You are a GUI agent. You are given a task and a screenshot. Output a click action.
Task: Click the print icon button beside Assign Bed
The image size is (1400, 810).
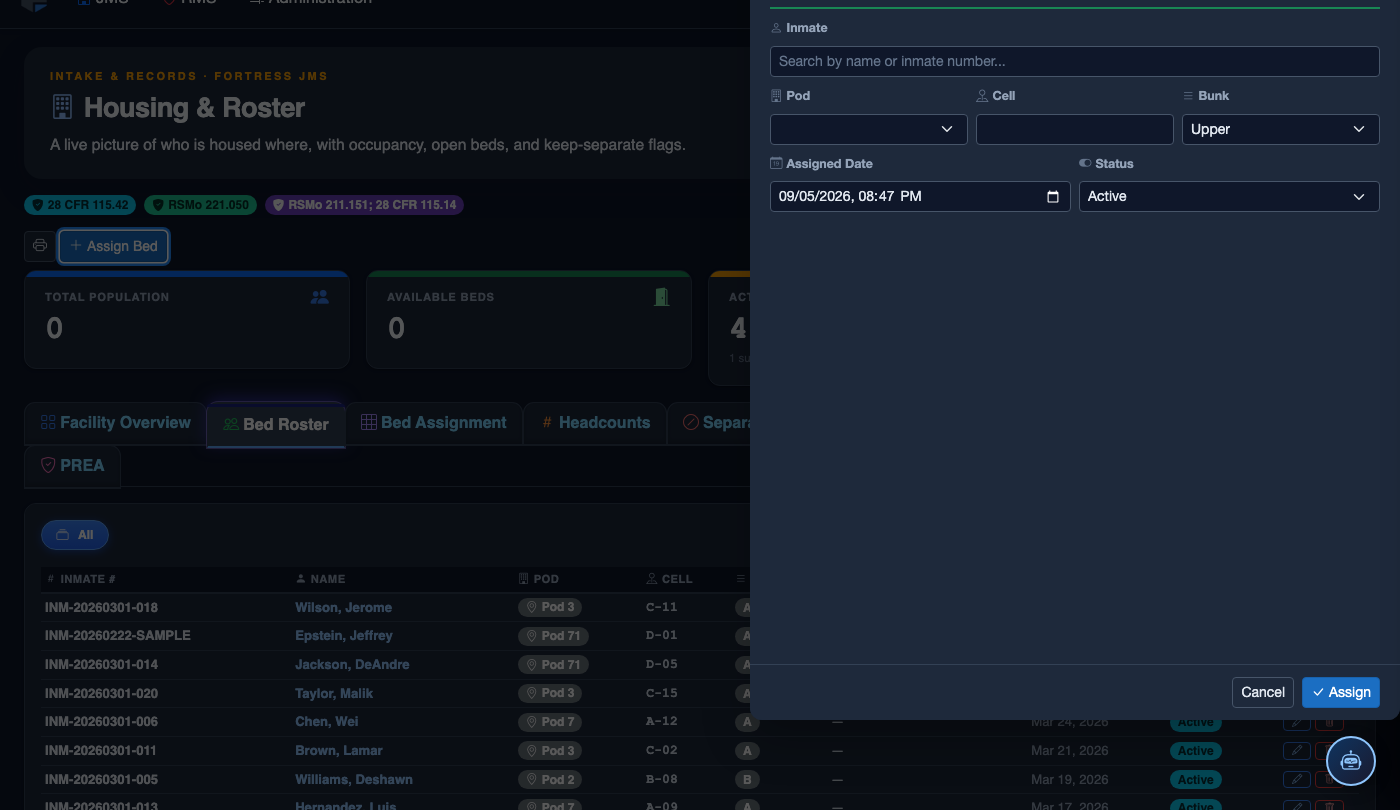click(40, 246)
